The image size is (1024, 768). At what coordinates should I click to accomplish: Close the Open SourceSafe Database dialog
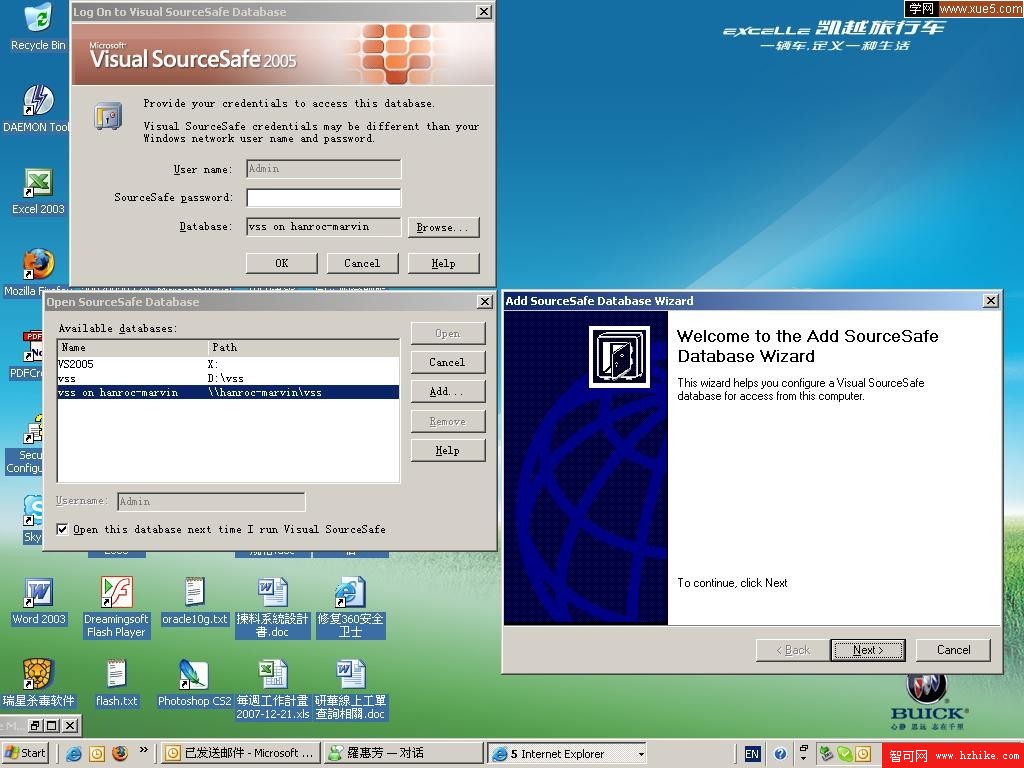[x=485, y=301]
